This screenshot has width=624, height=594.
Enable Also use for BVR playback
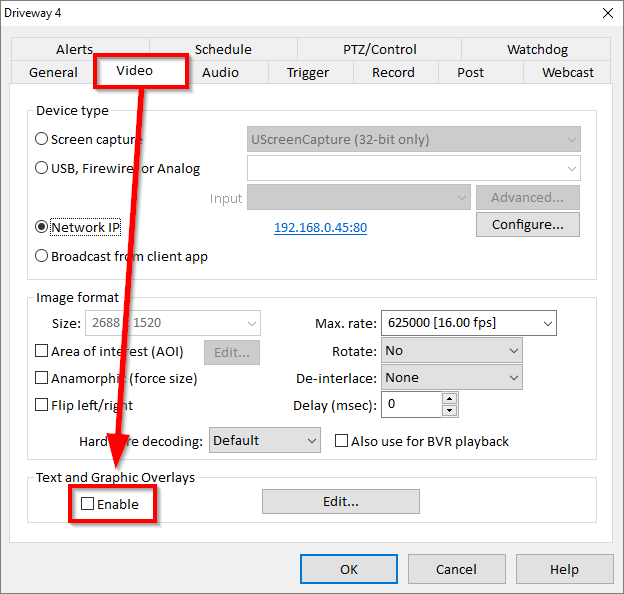click(x=342, y=441)
